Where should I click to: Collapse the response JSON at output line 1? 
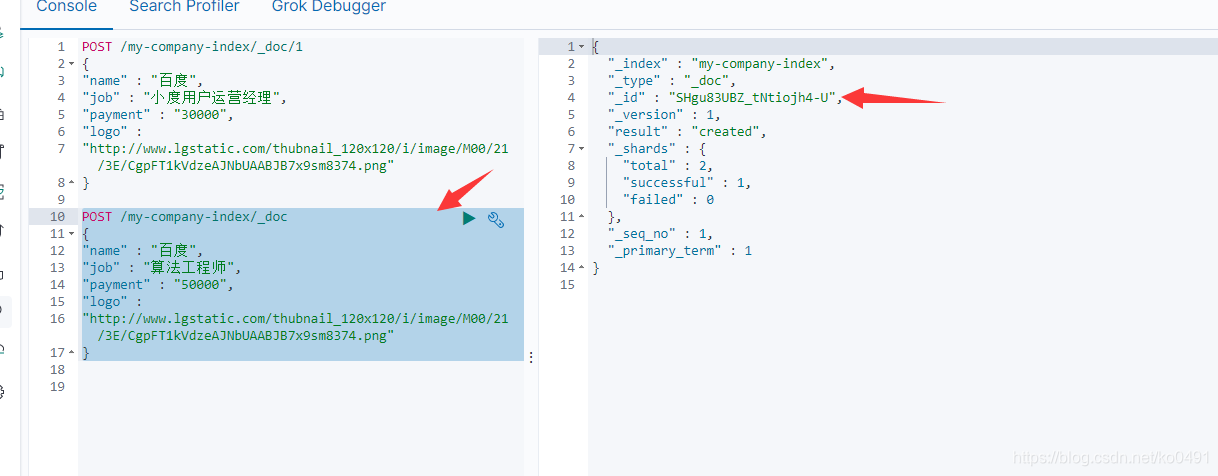click(x=582, y=47)
